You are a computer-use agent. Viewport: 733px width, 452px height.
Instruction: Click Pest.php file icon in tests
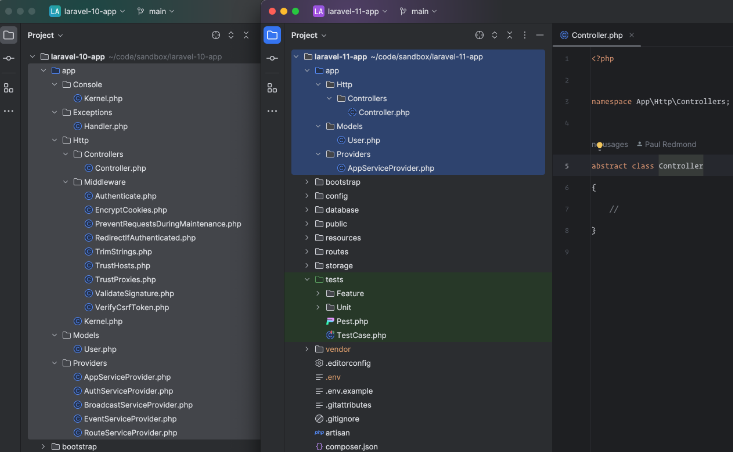point(330,321)
